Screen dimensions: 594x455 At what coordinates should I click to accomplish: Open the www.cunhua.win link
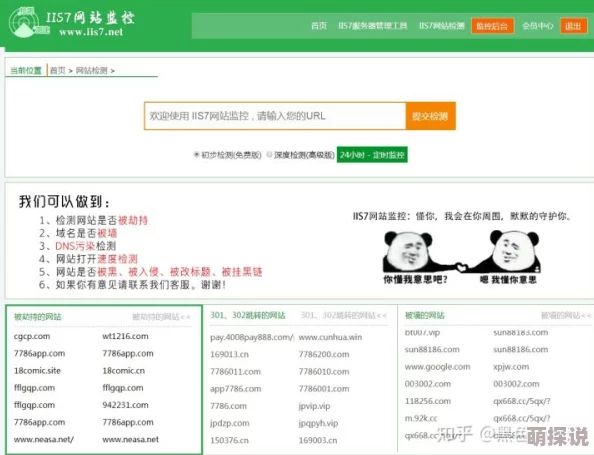[330, 337]
